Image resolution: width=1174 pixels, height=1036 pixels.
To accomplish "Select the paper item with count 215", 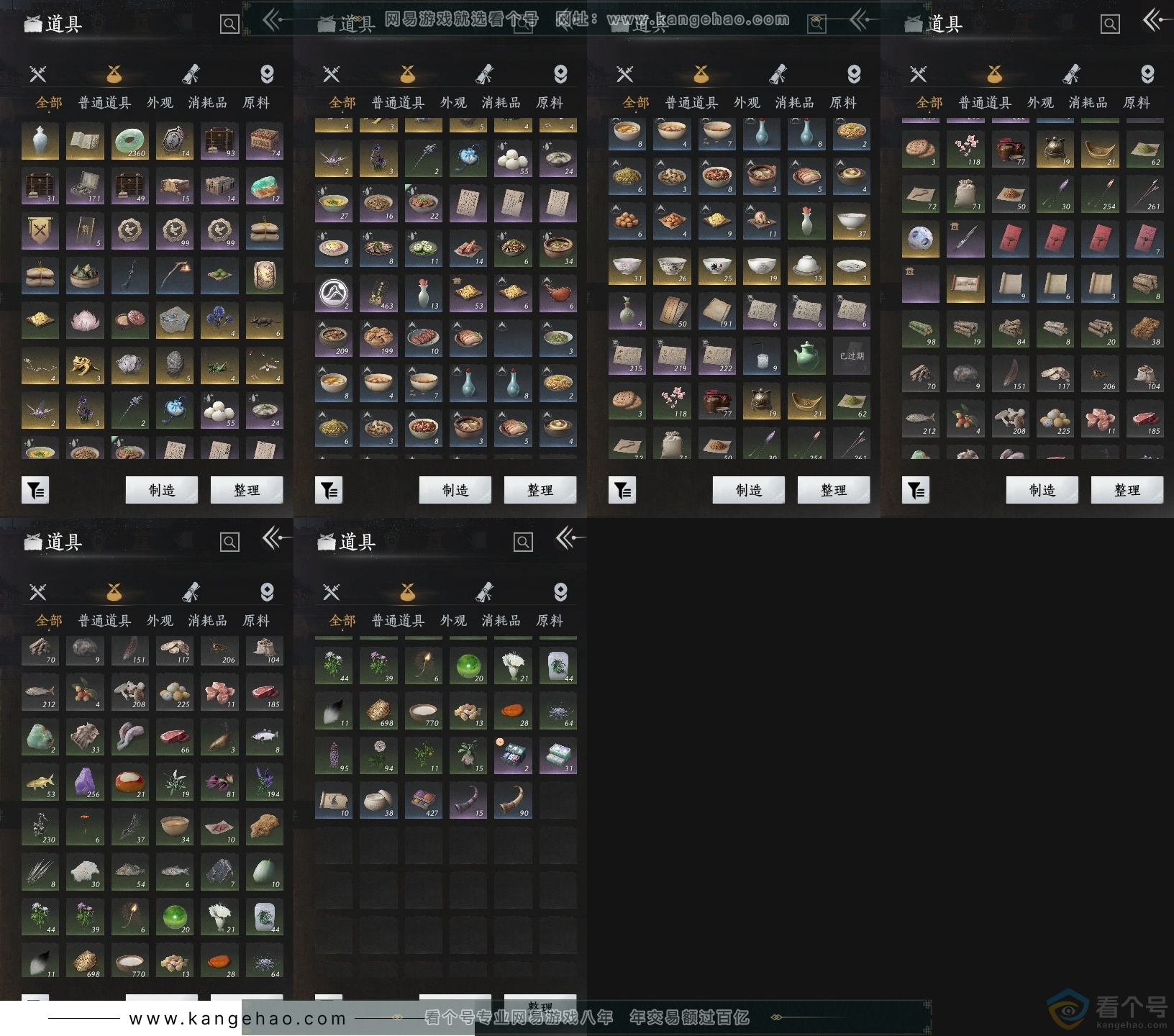I will point(627,356).
